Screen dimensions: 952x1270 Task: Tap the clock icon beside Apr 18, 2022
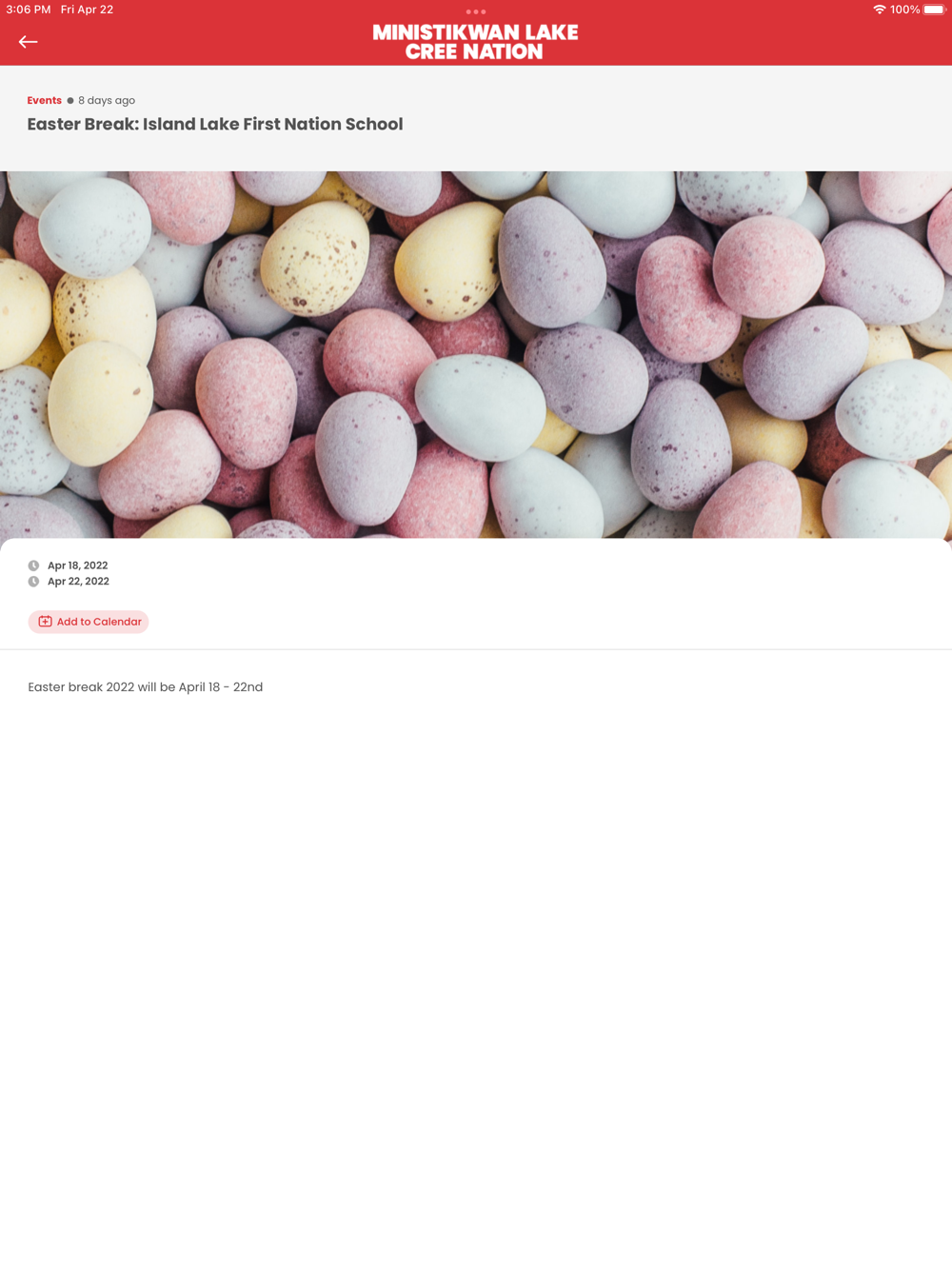coord(33,566)
